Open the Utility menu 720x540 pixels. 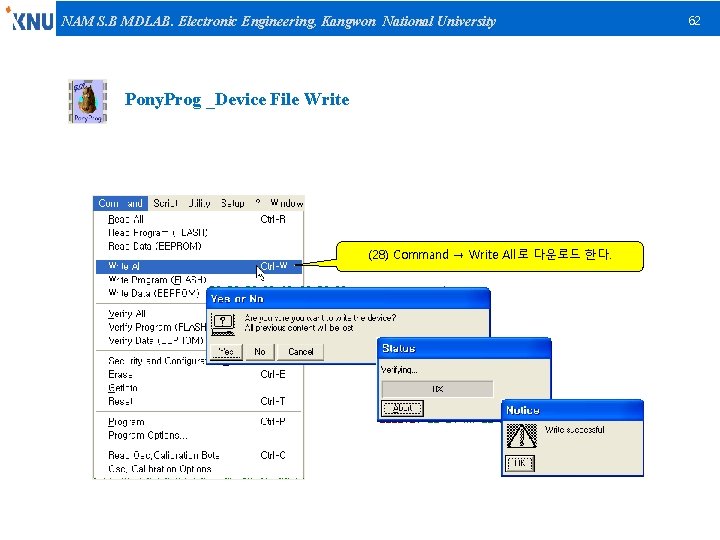(199, 203)
